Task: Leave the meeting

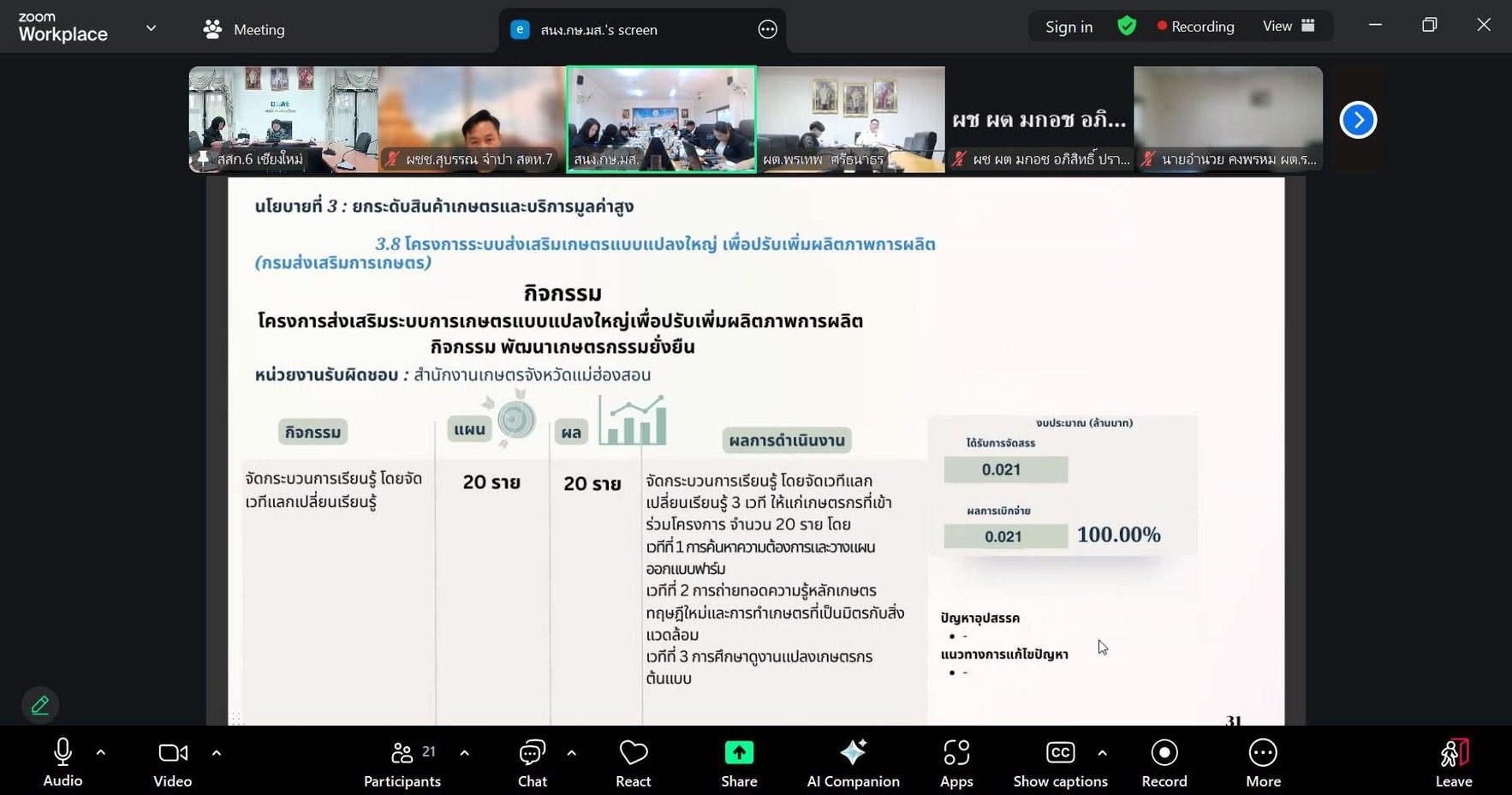Action: coord(1453,762)
